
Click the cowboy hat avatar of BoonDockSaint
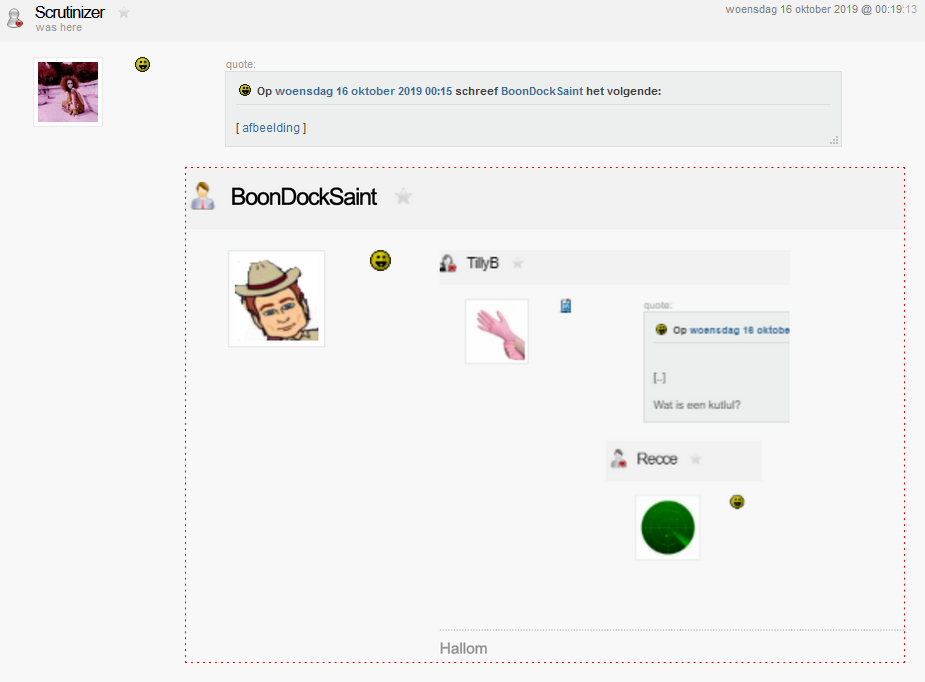coord(277,299)
